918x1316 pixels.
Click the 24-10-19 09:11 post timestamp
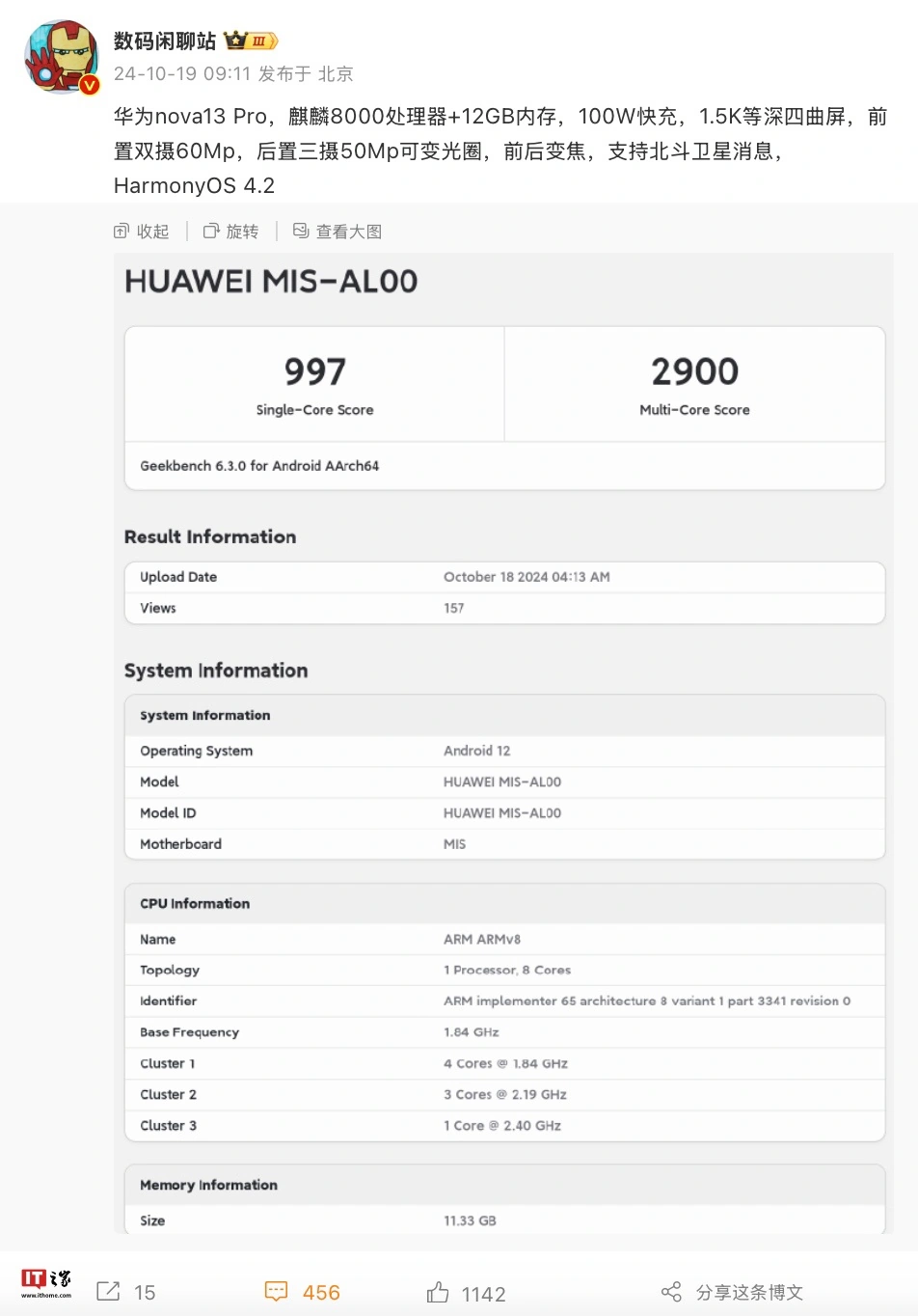click(182, 74)
